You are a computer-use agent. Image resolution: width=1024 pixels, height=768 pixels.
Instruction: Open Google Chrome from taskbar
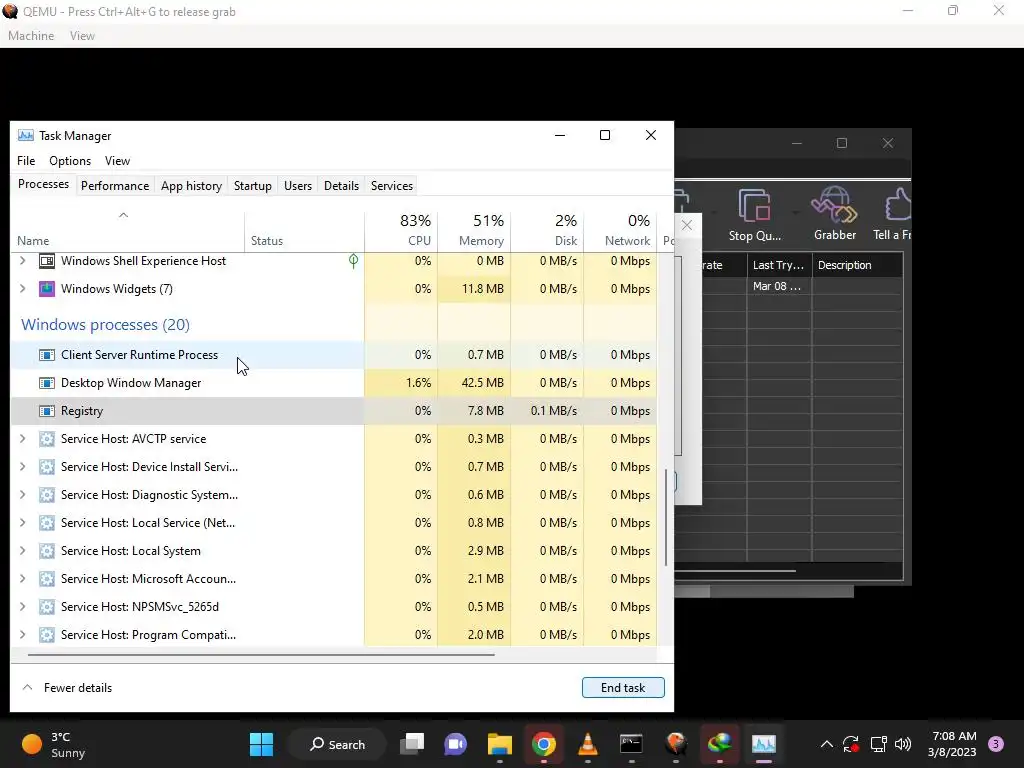543,744
